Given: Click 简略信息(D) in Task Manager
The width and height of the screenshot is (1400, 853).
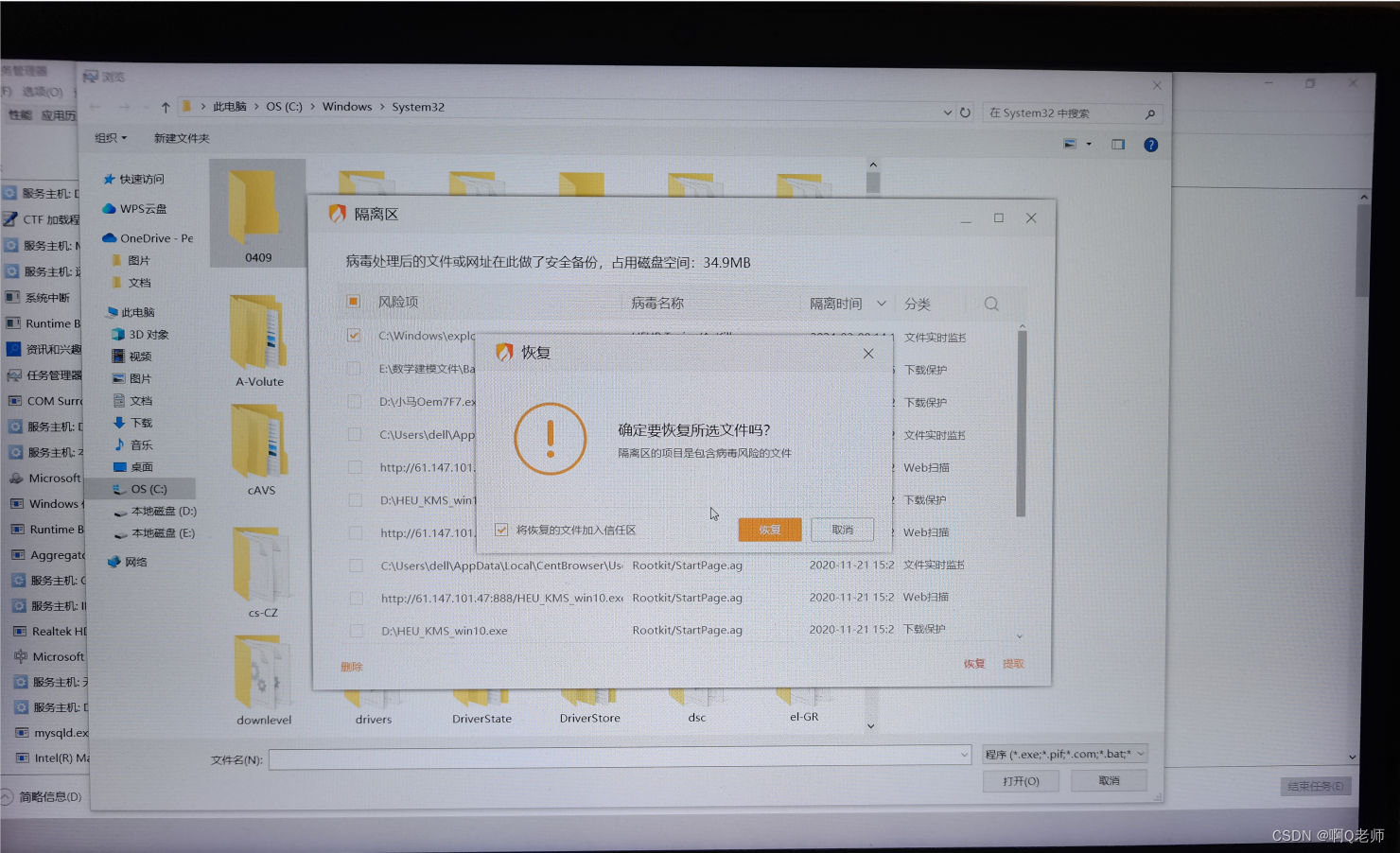Looking at the screenshot, I should pos(49,797).
